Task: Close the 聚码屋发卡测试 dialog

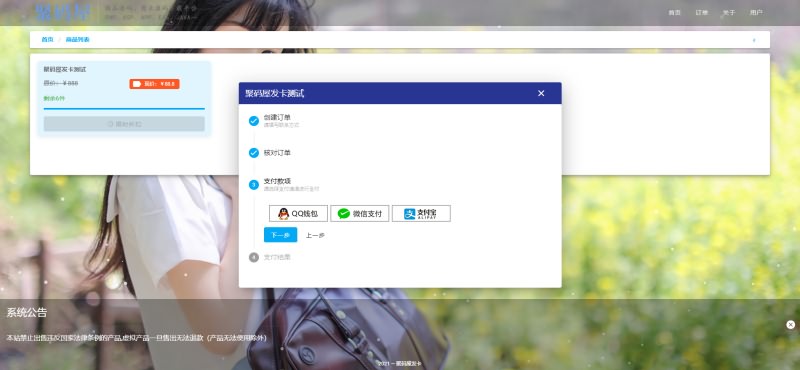Action: coord(541,93)
